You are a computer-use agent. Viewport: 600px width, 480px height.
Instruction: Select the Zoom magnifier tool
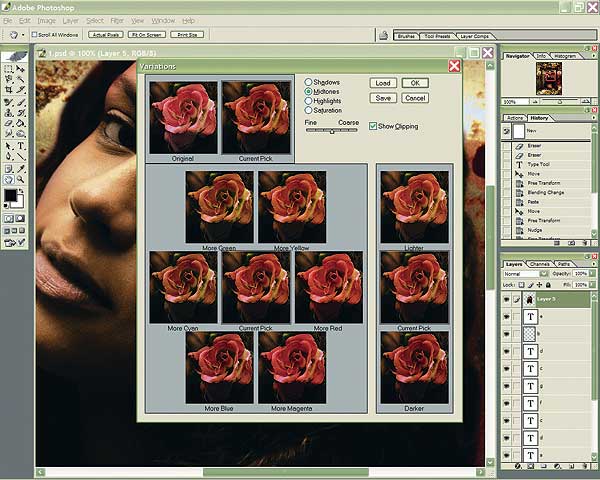coord(22,180)
